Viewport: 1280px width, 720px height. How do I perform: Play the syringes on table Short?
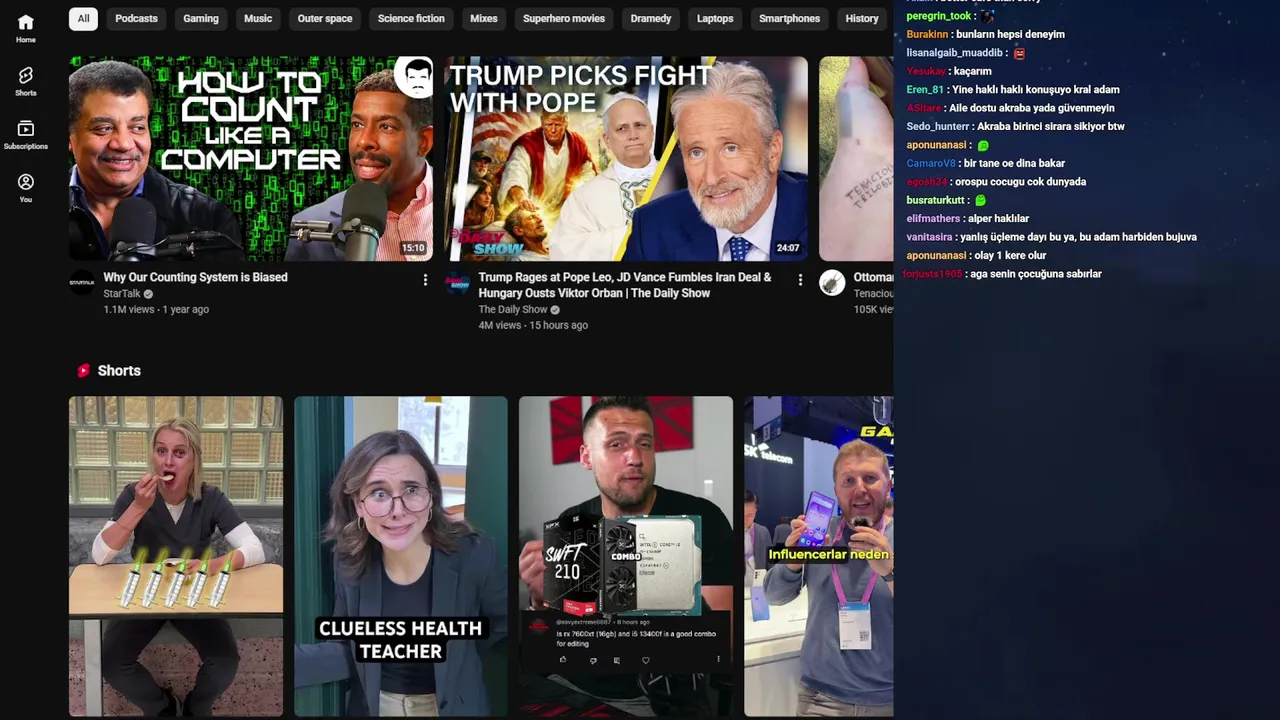tap(176, 556)
